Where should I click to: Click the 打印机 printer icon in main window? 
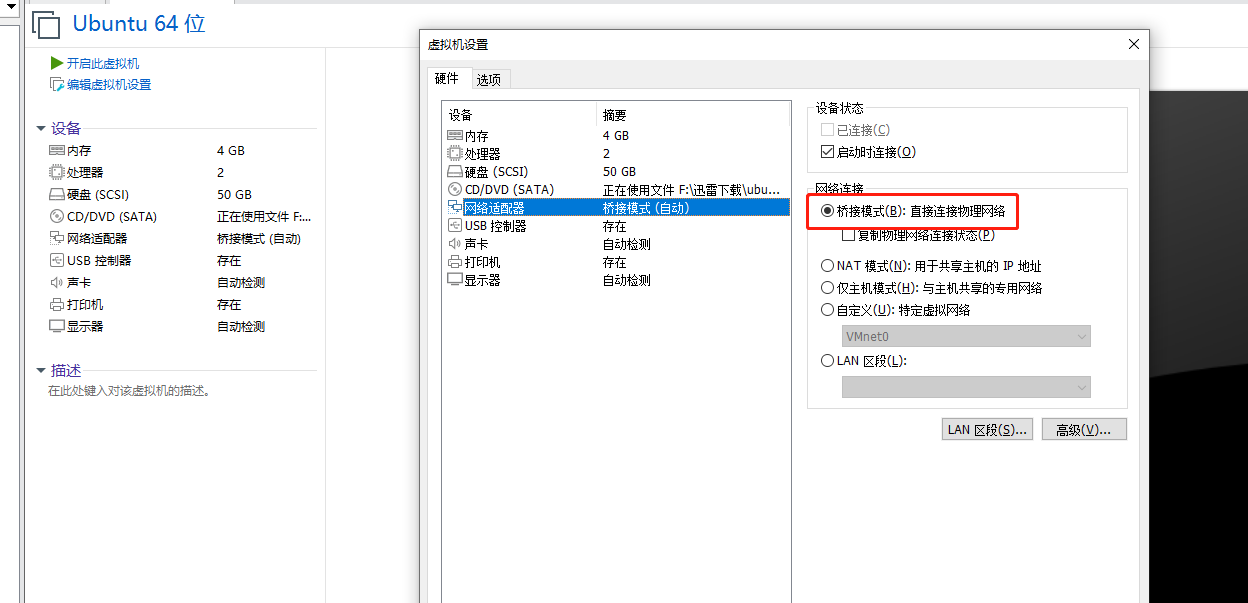pos(56,304)
